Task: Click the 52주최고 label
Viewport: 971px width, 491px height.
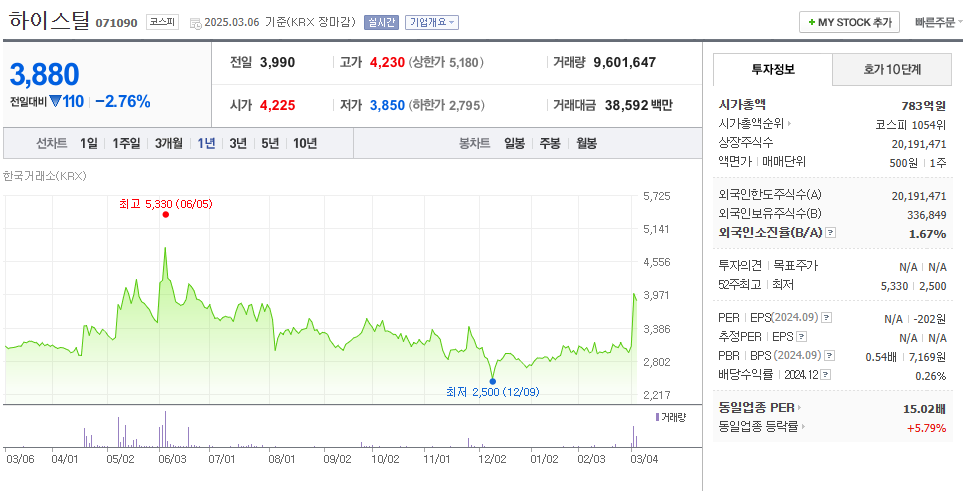Action: (739, 285)
